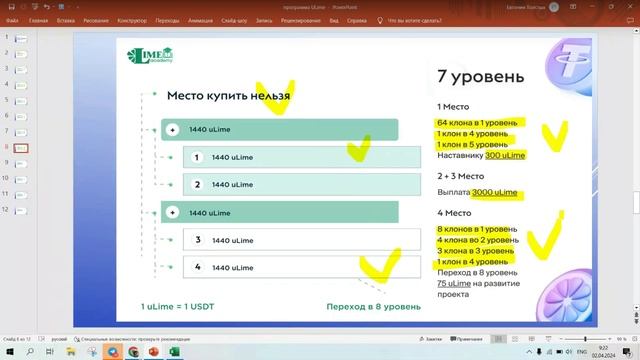Switch to the Вид ribbon tab
Viewport: 640px width, 360px height.
(334, 20)
